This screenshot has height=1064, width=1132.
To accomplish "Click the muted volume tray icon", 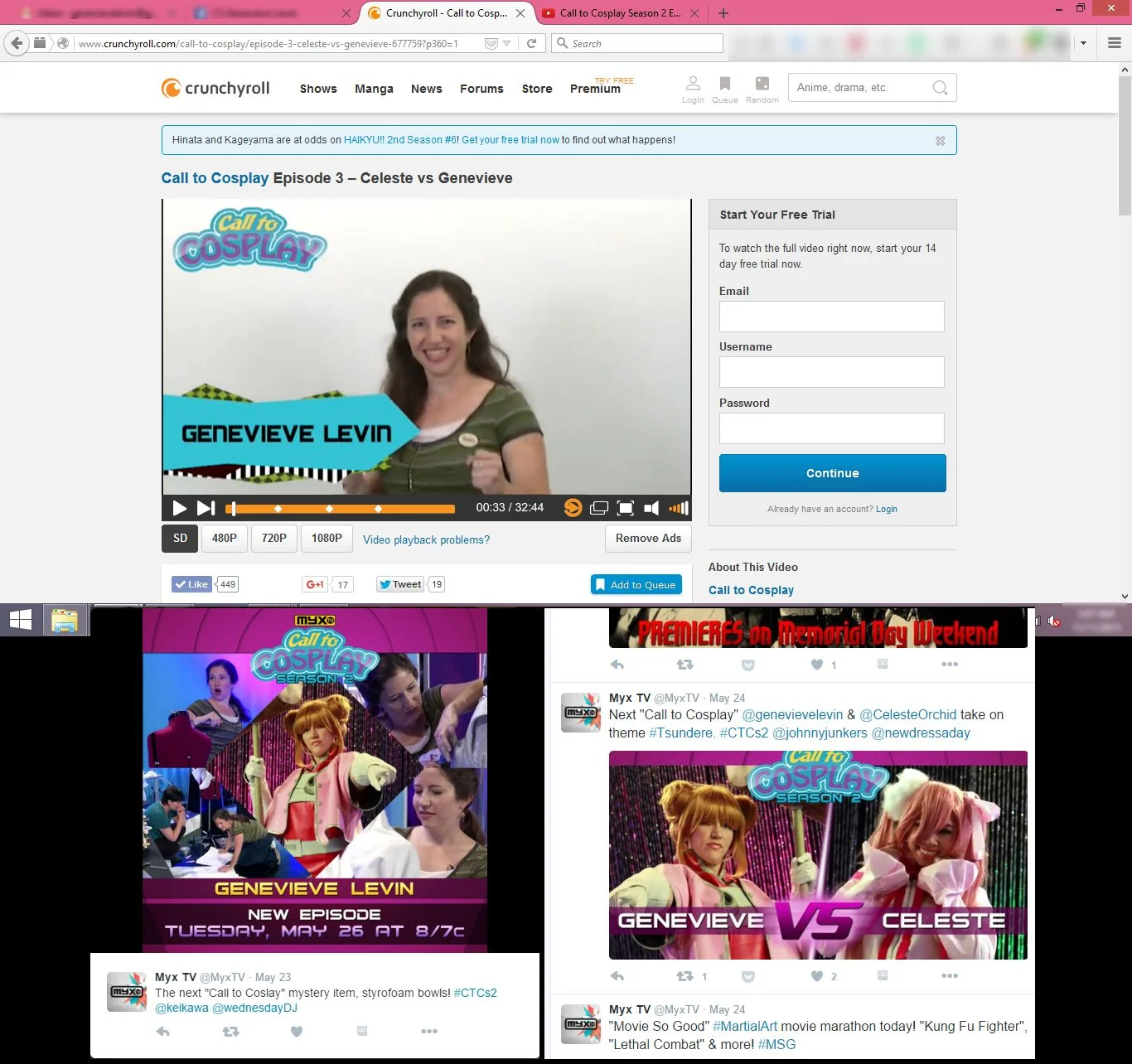I will pos(1053,621).
